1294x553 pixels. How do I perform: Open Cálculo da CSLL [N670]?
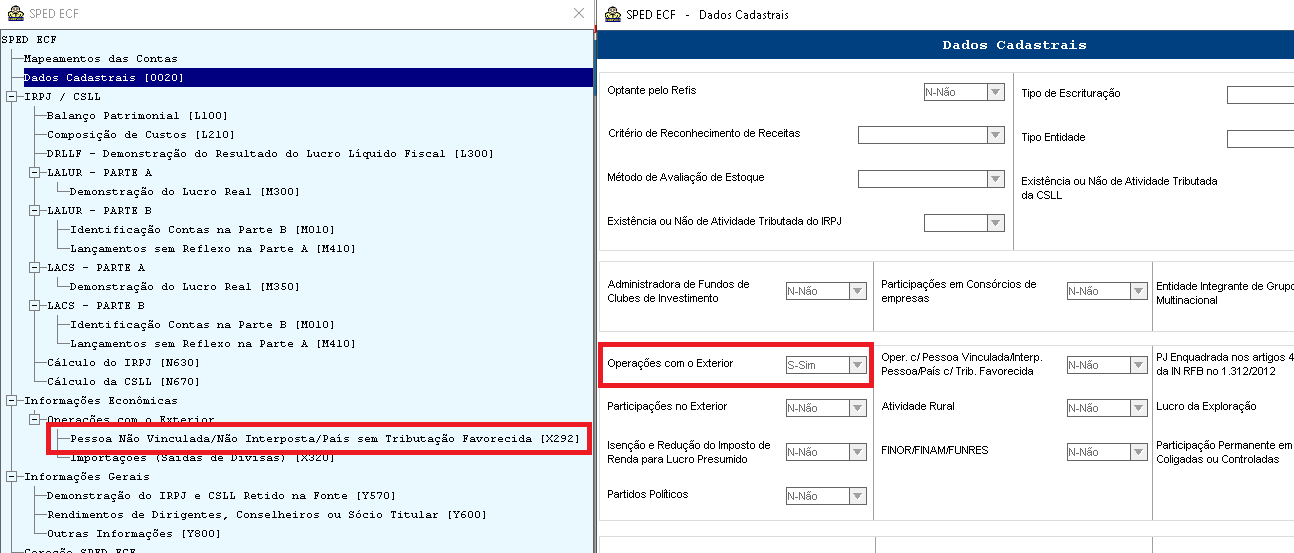tap(123, 382)
